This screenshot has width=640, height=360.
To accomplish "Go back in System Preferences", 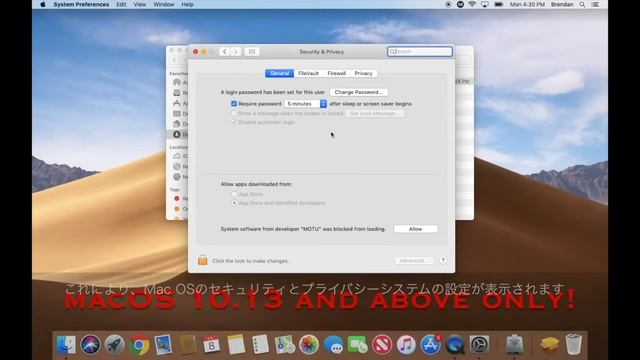I will pos(224,51).
